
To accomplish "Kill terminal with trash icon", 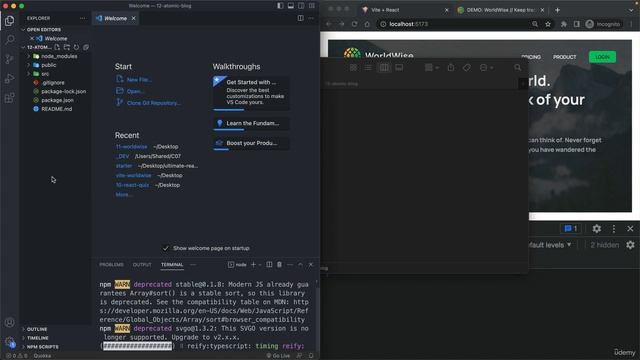I will pos(280,264).
